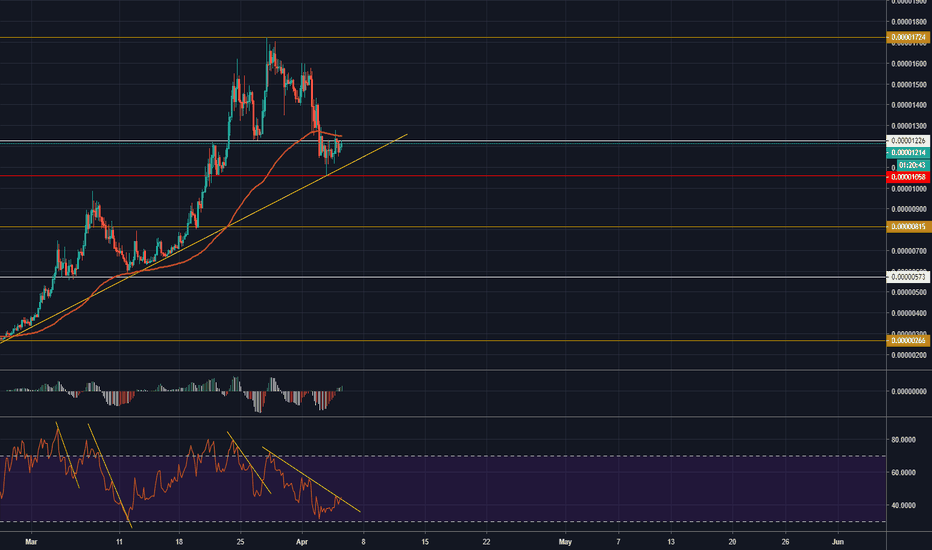Select the orange 0.00000266 price label

point(908,341)
